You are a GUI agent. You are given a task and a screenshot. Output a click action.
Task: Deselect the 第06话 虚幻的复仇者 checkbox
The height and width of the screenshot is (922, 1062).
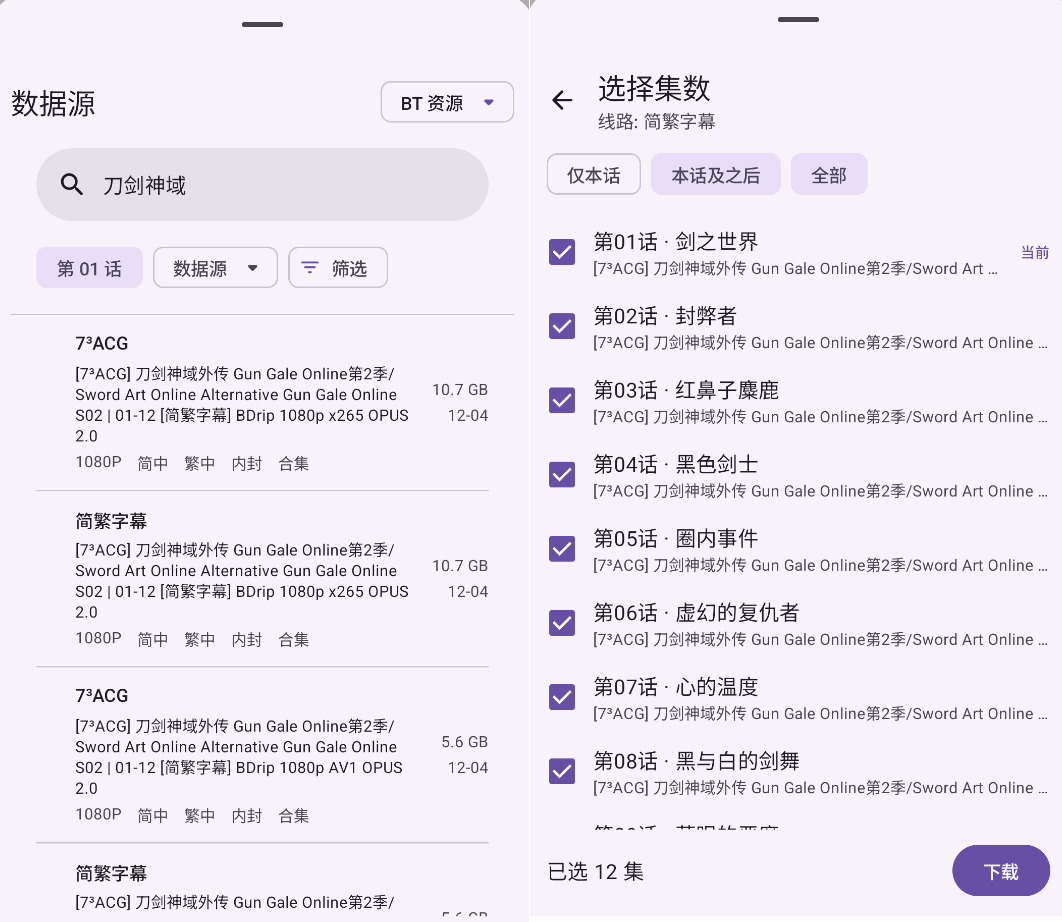point(562,623)
